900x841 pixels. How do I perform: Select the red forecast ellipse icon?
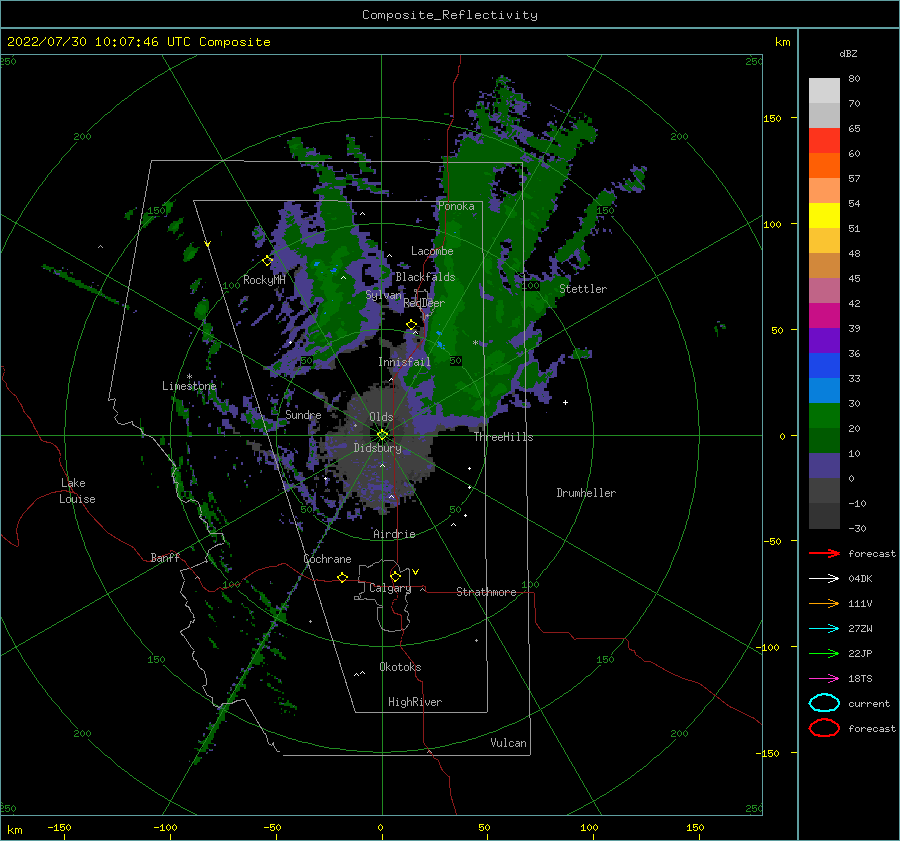(824, 728)
